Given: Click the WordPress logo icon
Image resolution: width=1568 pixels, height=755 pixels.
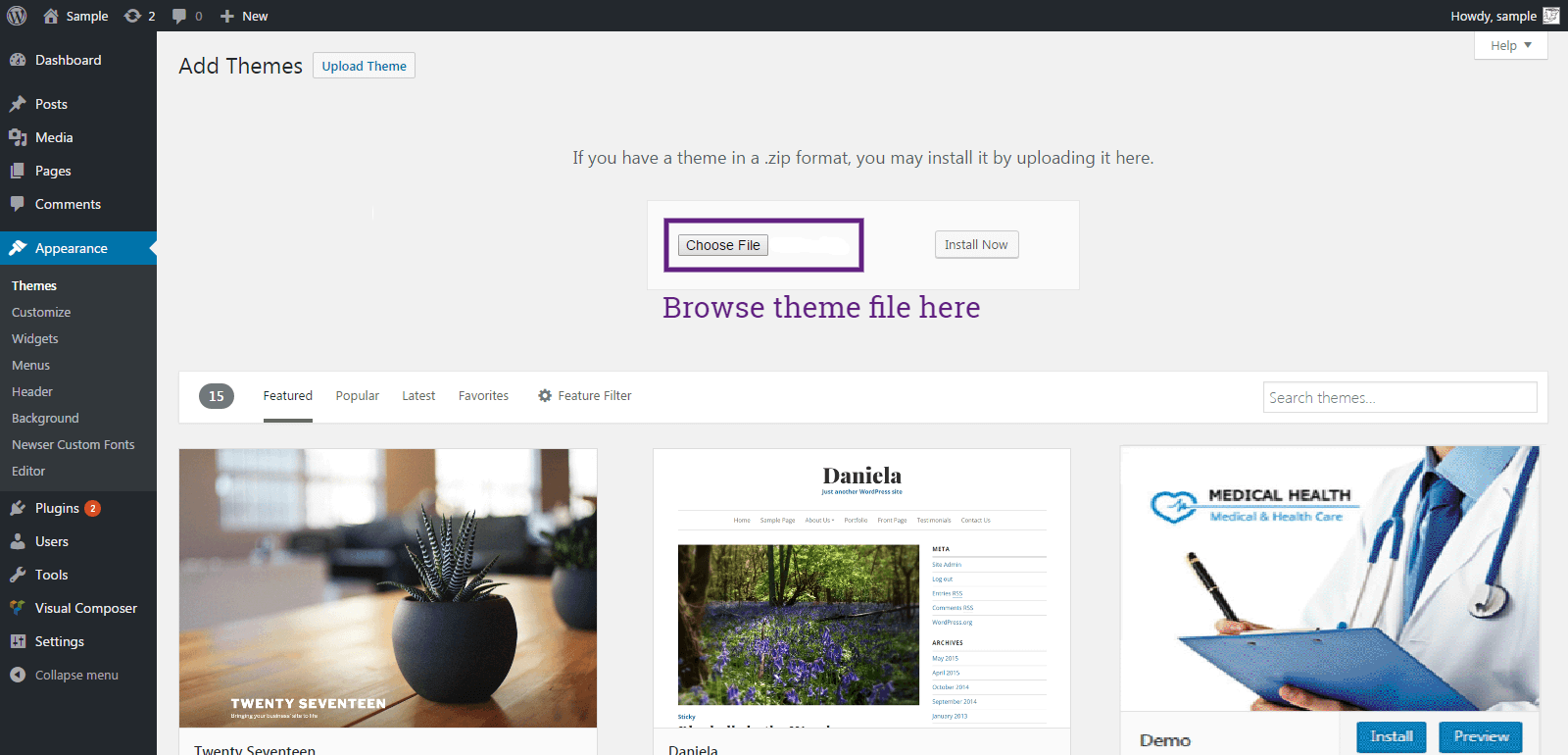Looking at the screenshot, I should 17,16.
